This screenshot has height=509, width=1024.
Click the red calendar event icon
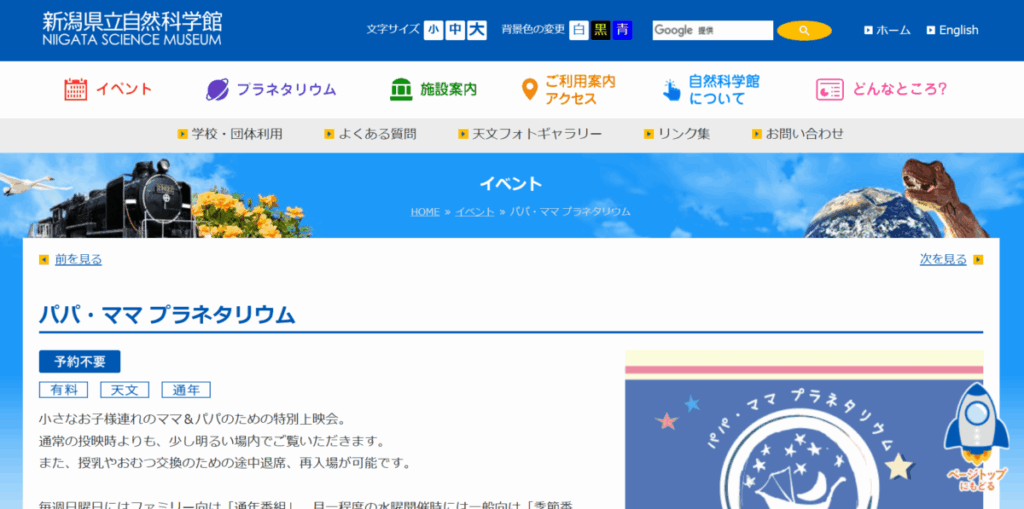coord(76,90)
